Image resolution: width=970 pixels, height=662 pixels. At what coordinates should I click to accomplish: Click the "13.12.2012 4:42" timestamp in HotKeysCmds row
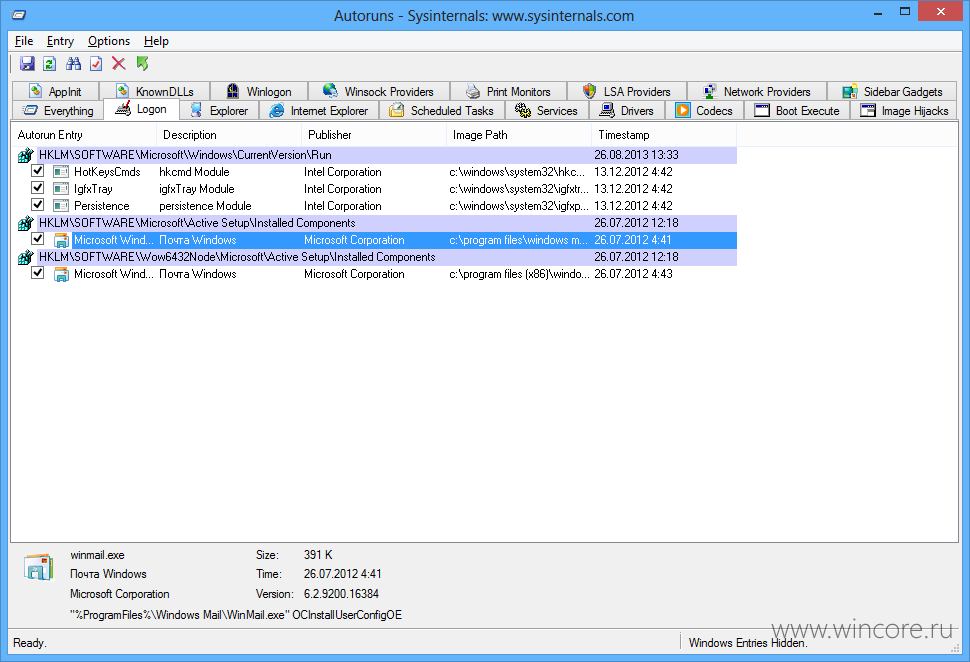coord(633,172)
